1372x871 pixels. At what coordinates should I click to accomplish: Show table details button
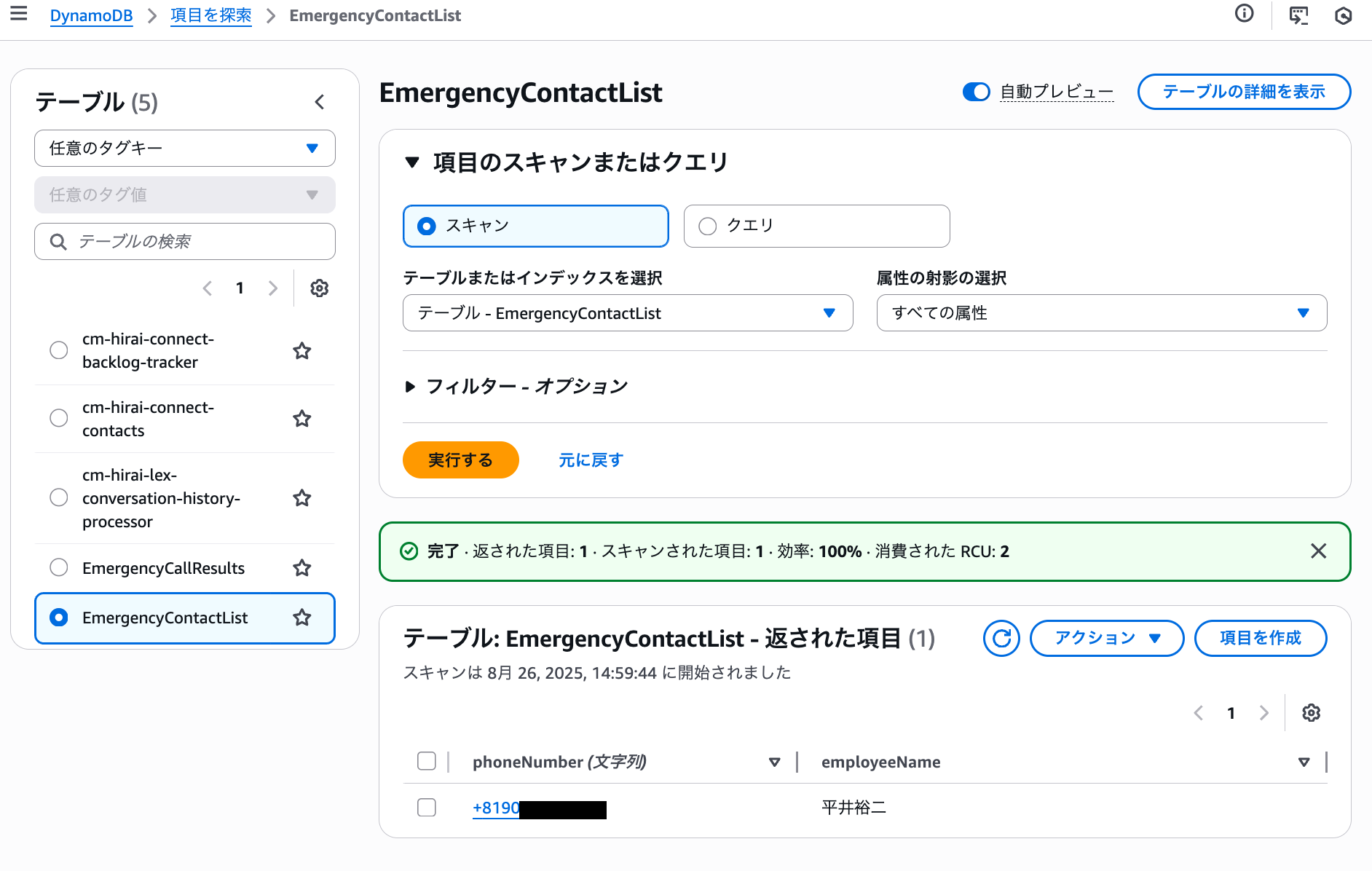1244,92
